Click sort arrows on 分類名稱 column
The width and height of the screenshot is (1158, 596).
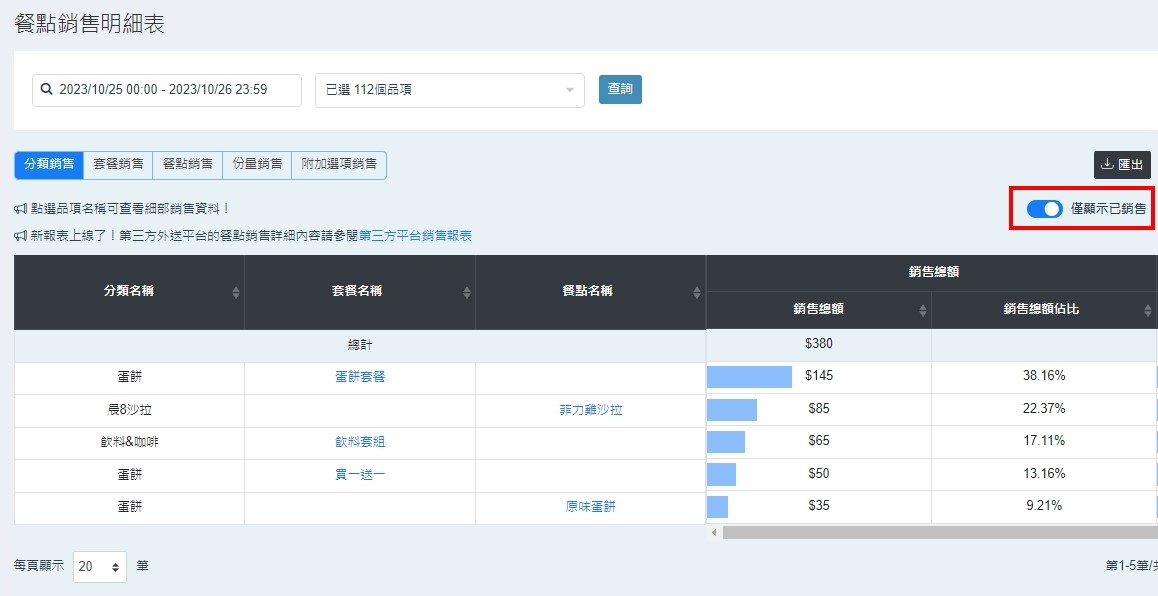(x=236, y=292)
